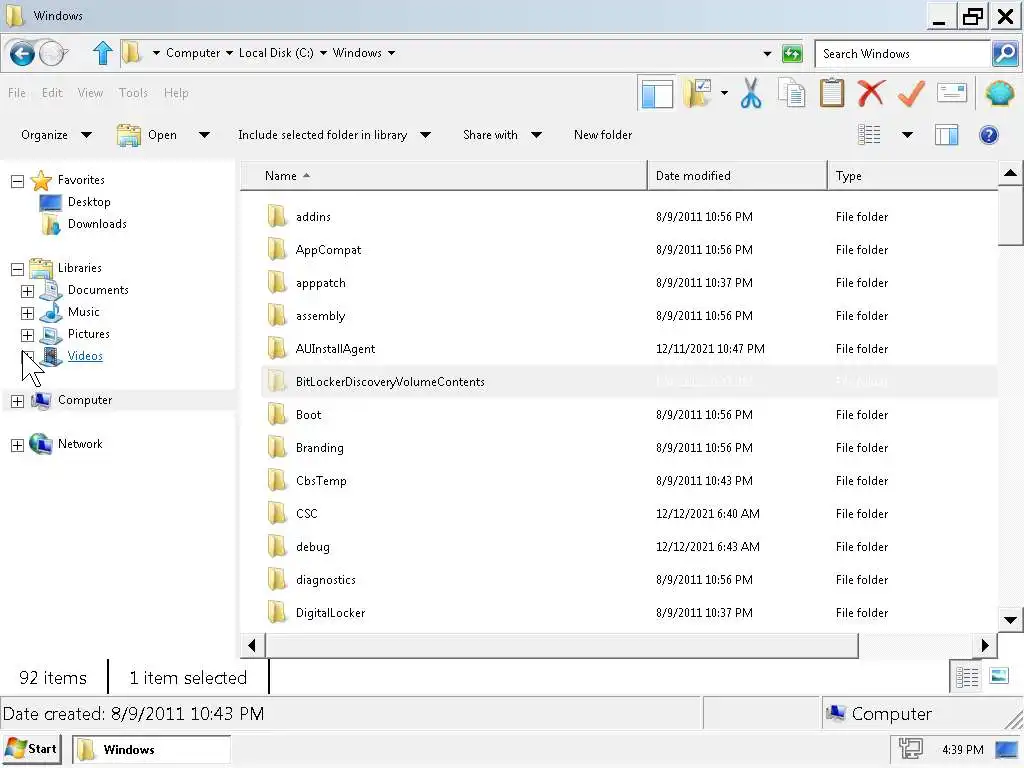Expand the Music library node

(27, 313)
